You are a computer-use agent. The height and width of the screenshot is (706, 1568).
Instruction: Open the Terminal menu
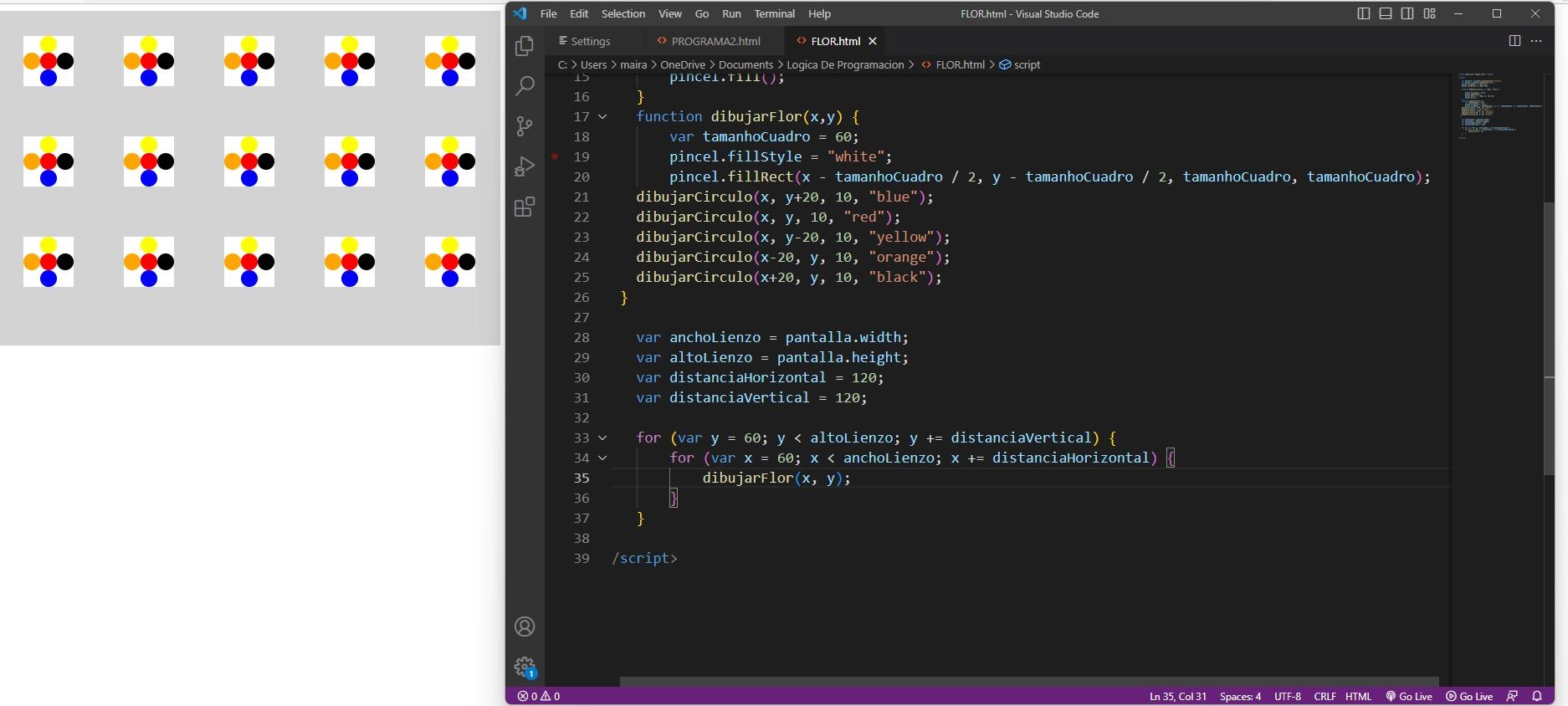point(775,13)
